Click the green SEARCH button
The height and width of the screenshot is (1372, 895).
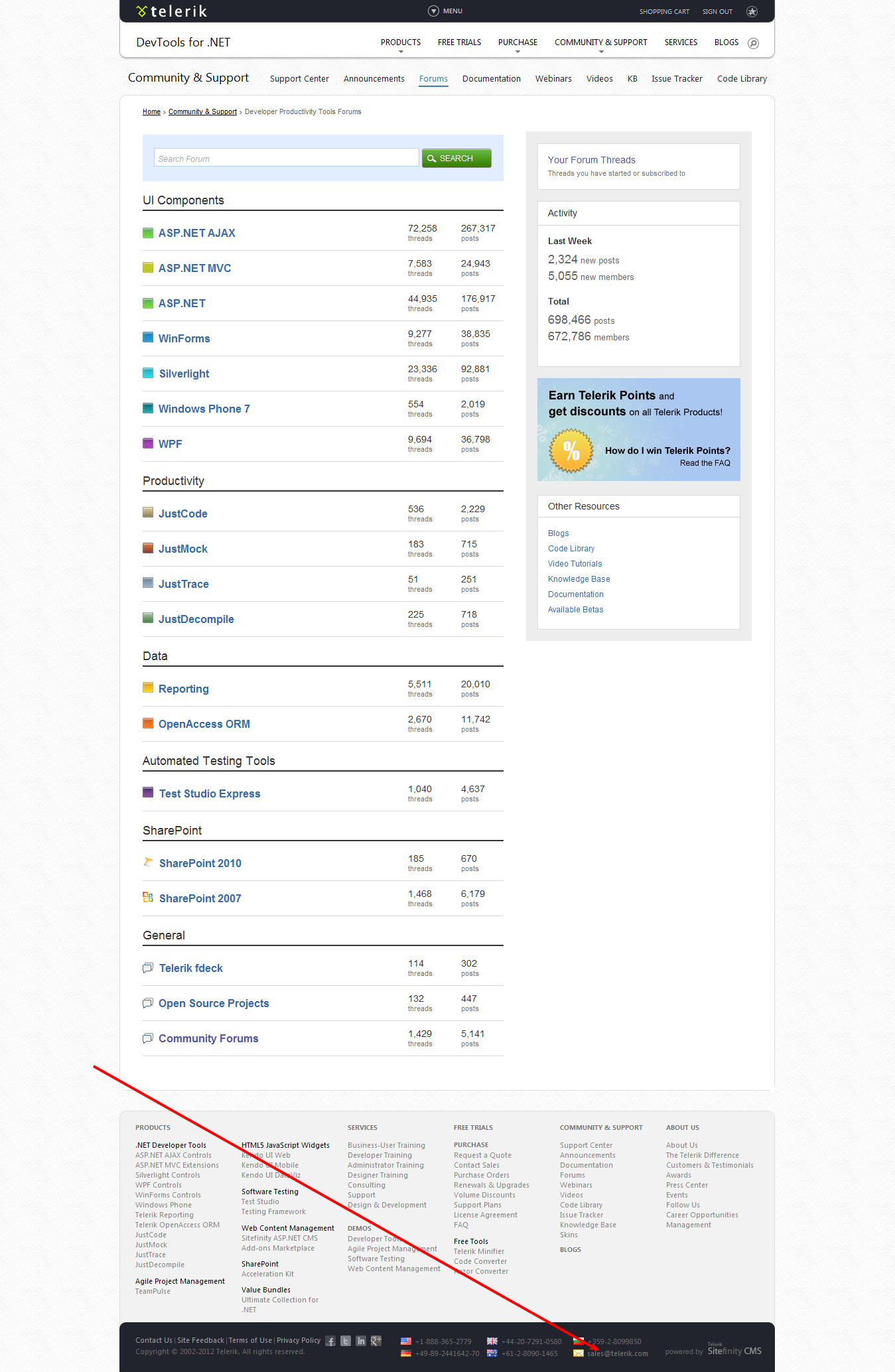click(456, 158)
